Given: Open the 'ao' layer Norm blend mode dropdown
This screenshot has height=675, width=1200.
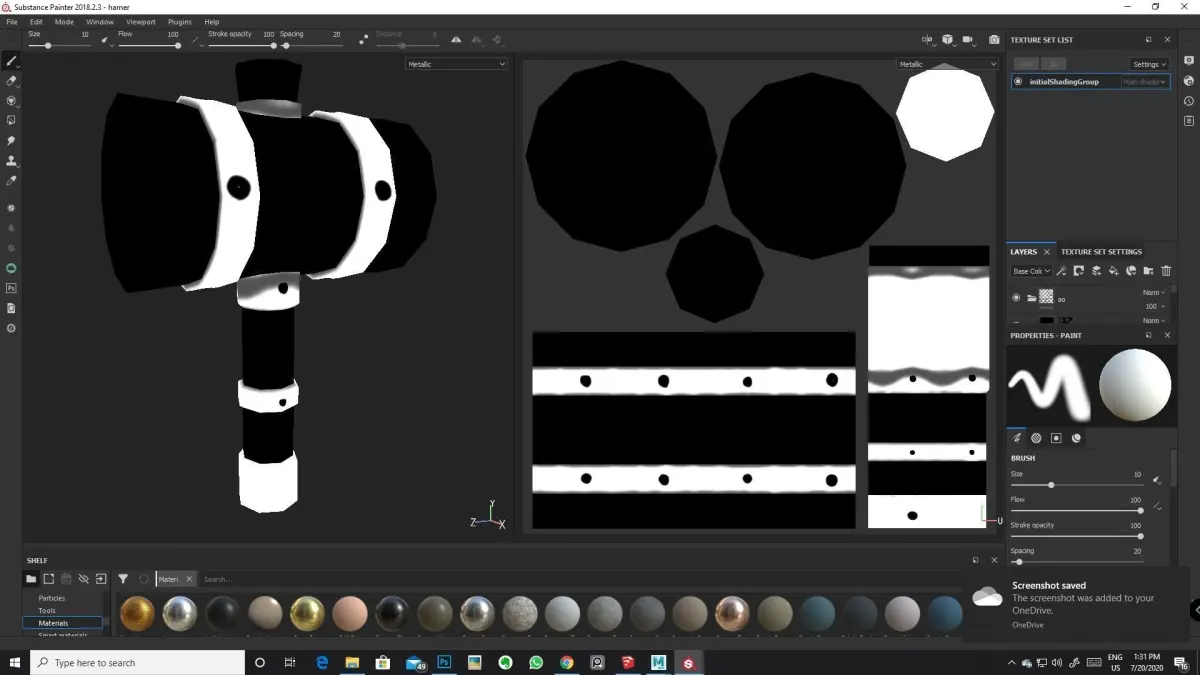Looking at the screenshot, I should click(x=1153, y=293).
